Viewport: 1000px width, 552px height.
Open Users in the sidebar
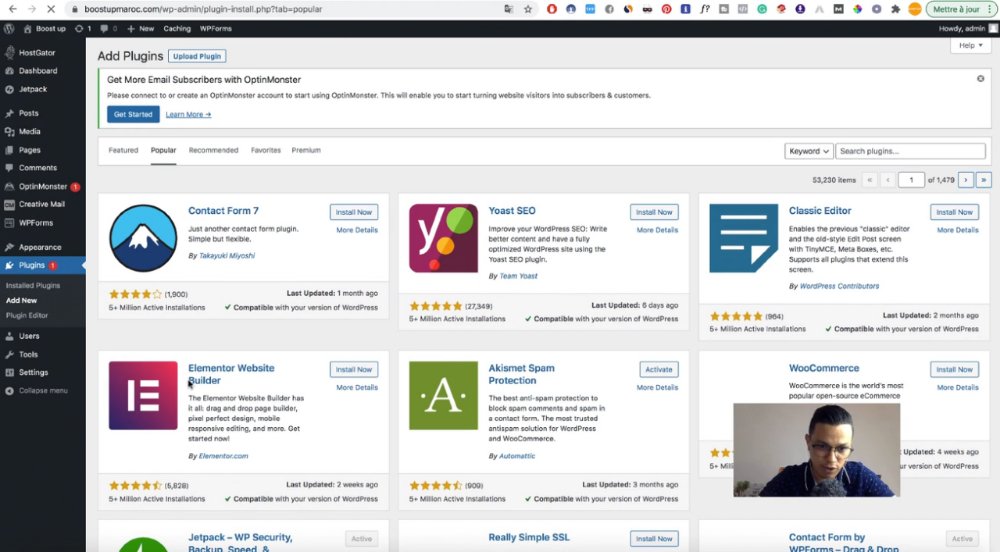point(29,336)
